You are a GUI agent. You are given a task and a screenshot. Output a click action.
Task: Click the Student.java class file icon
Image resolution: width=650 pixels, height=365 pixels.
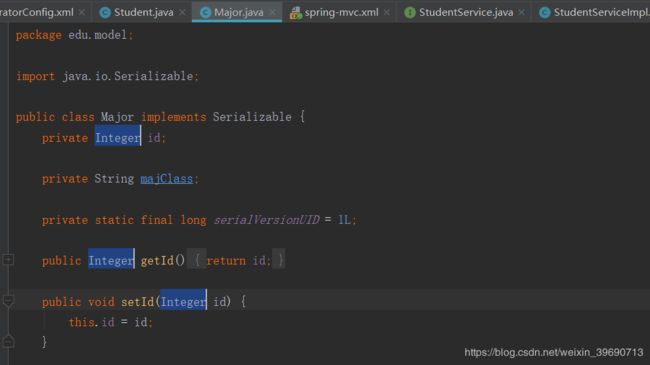[x=105, y=13]
